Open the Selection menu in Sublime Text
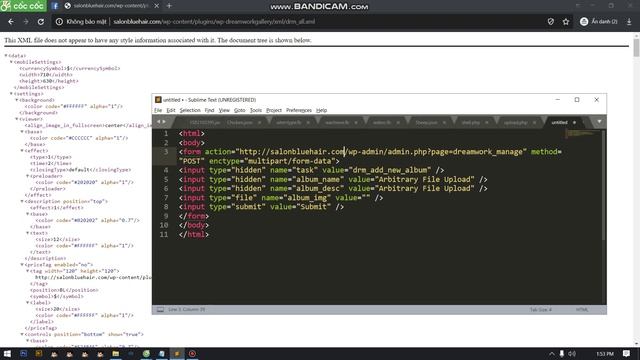 point(190,110)
